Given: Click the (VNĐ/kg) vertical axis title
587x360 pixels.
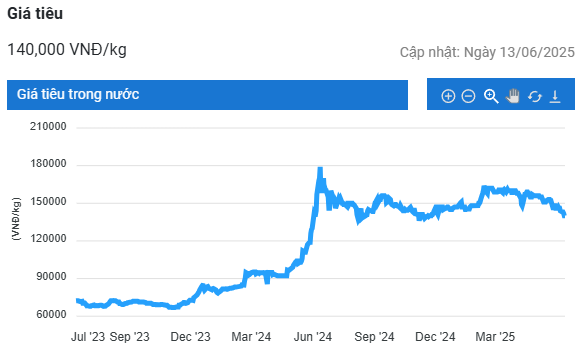Looking at the screenshot, I should coord(16,219).
